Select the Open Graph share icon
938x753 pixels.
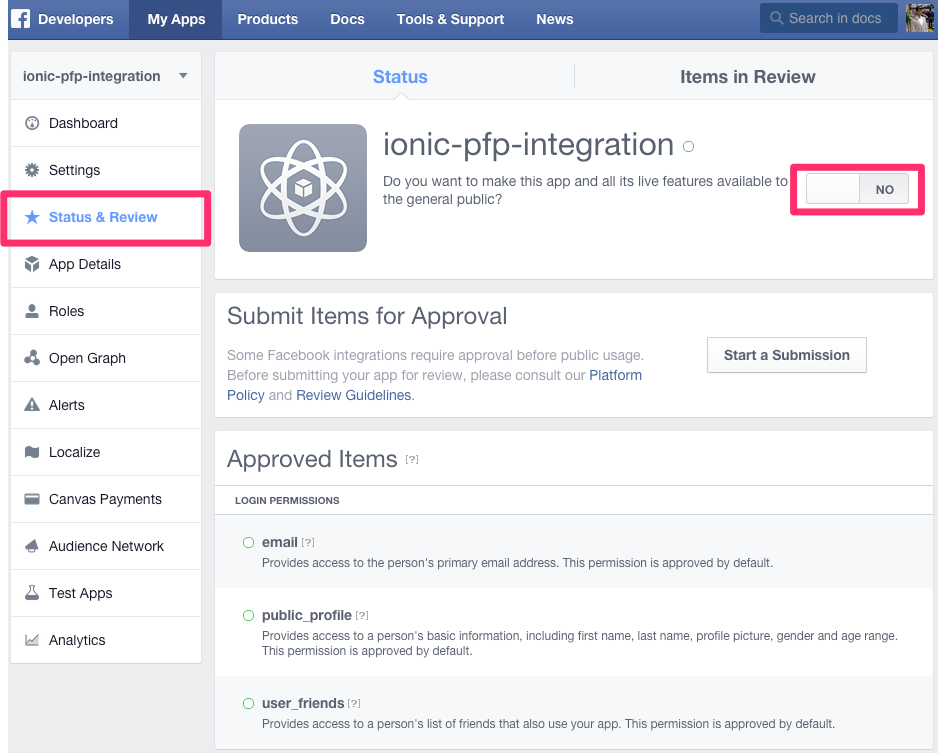31,358
